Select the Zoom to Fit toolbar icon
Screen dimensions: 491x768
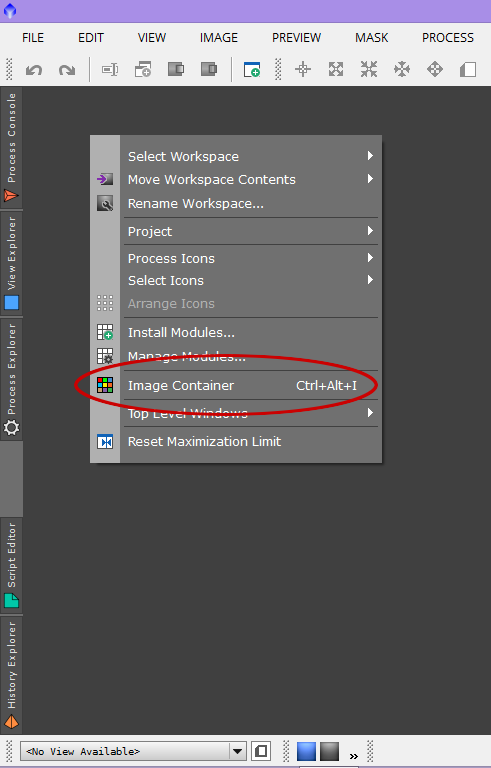click(336, 70)
